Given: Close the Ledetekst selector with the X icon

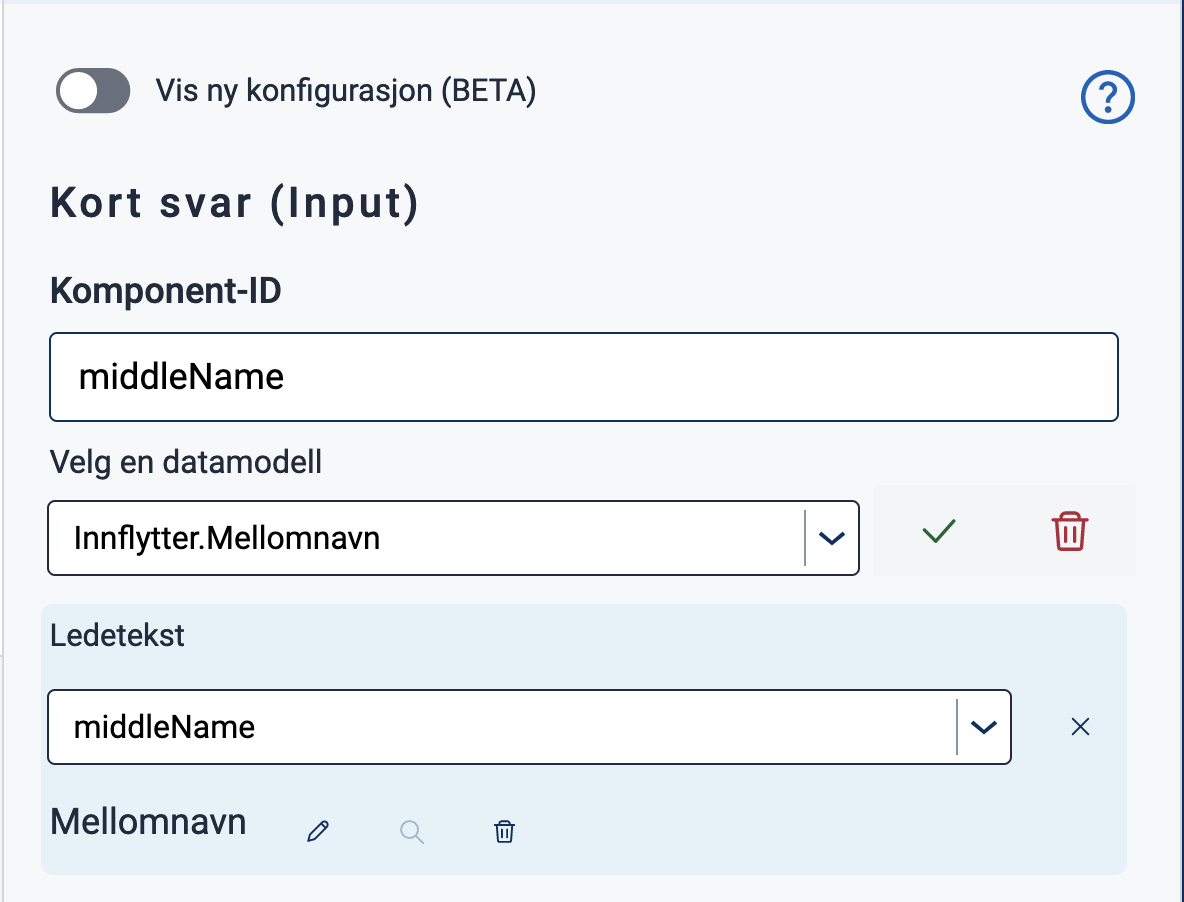Looking at the screenshot, I should point(1080,727).
